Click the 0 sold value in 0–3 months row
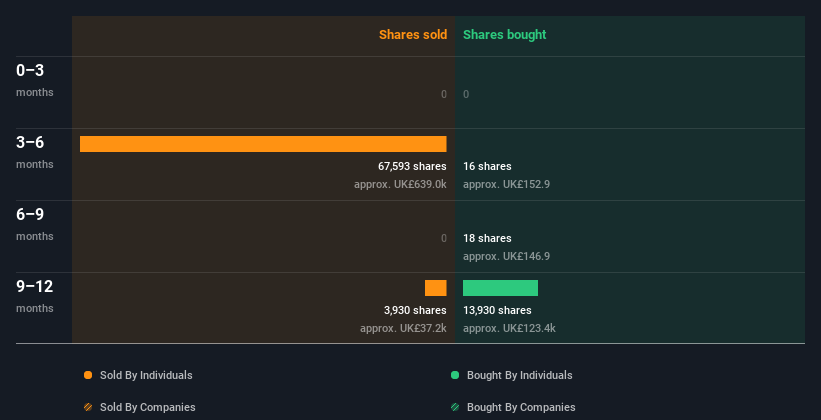 pos(444,94)
